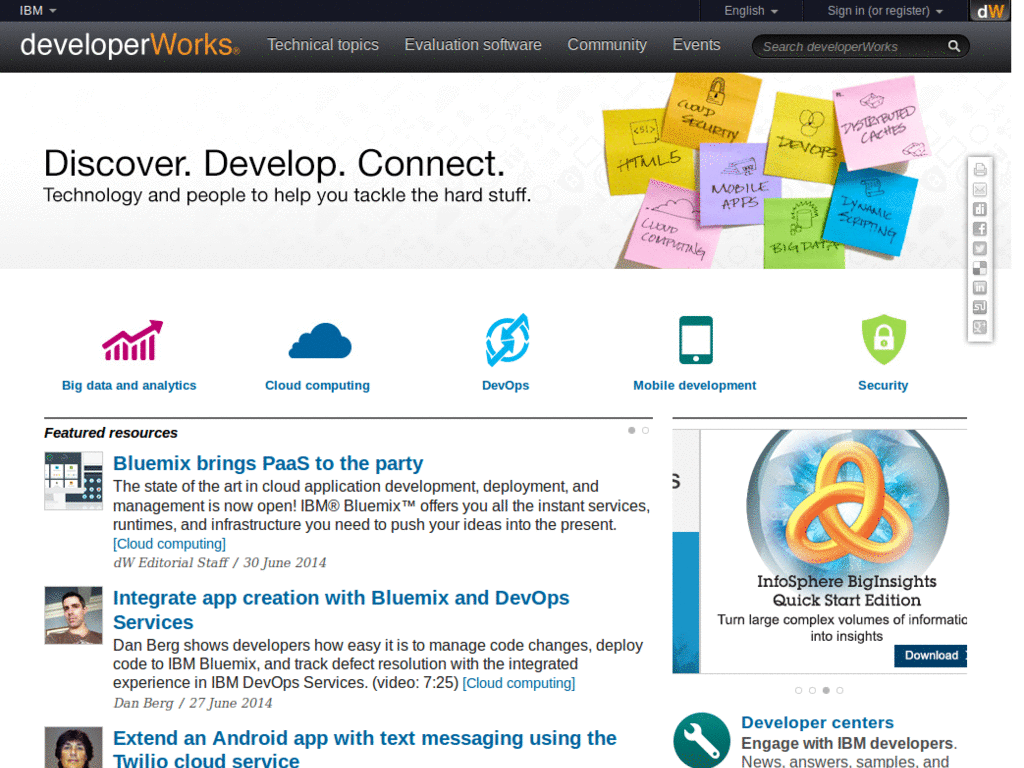Viewport: 1024px width, 768px height.
Task: Open Big data and analytics link
Action: [129, 385]
